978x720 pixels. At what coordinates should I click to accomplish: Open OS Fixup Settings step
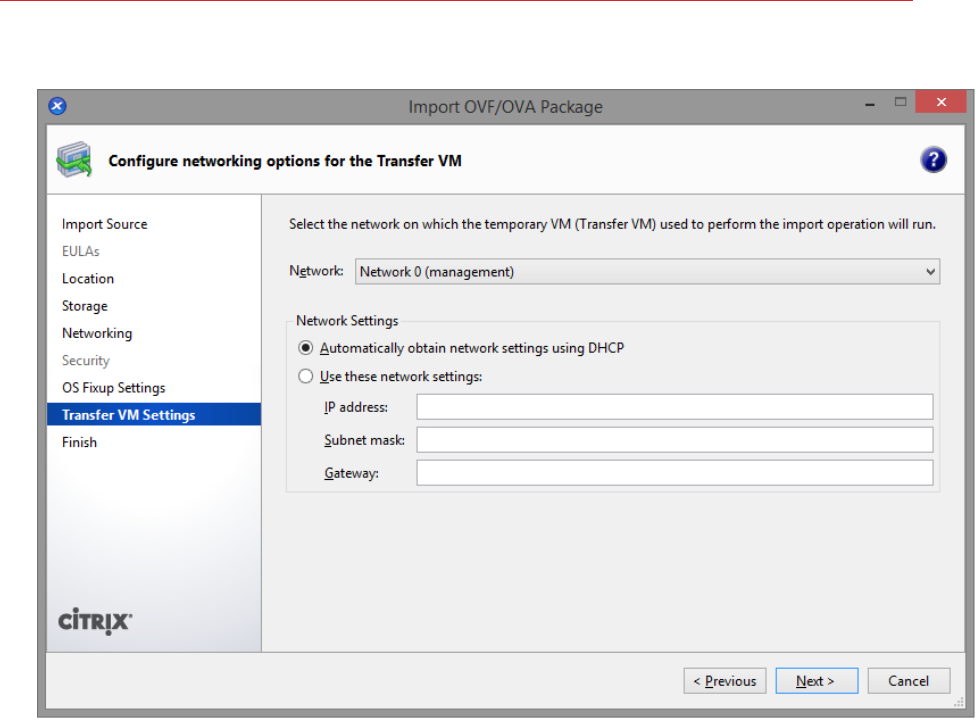(113, 388)
